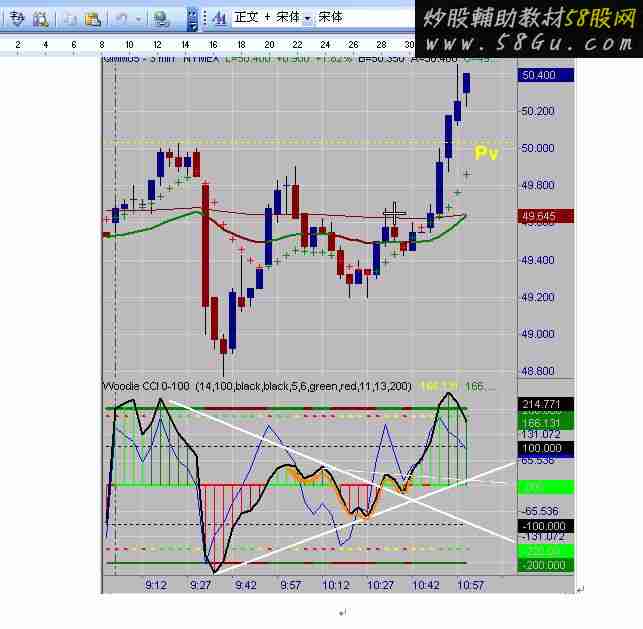Click the Undo arrow icon

(121, 18)
